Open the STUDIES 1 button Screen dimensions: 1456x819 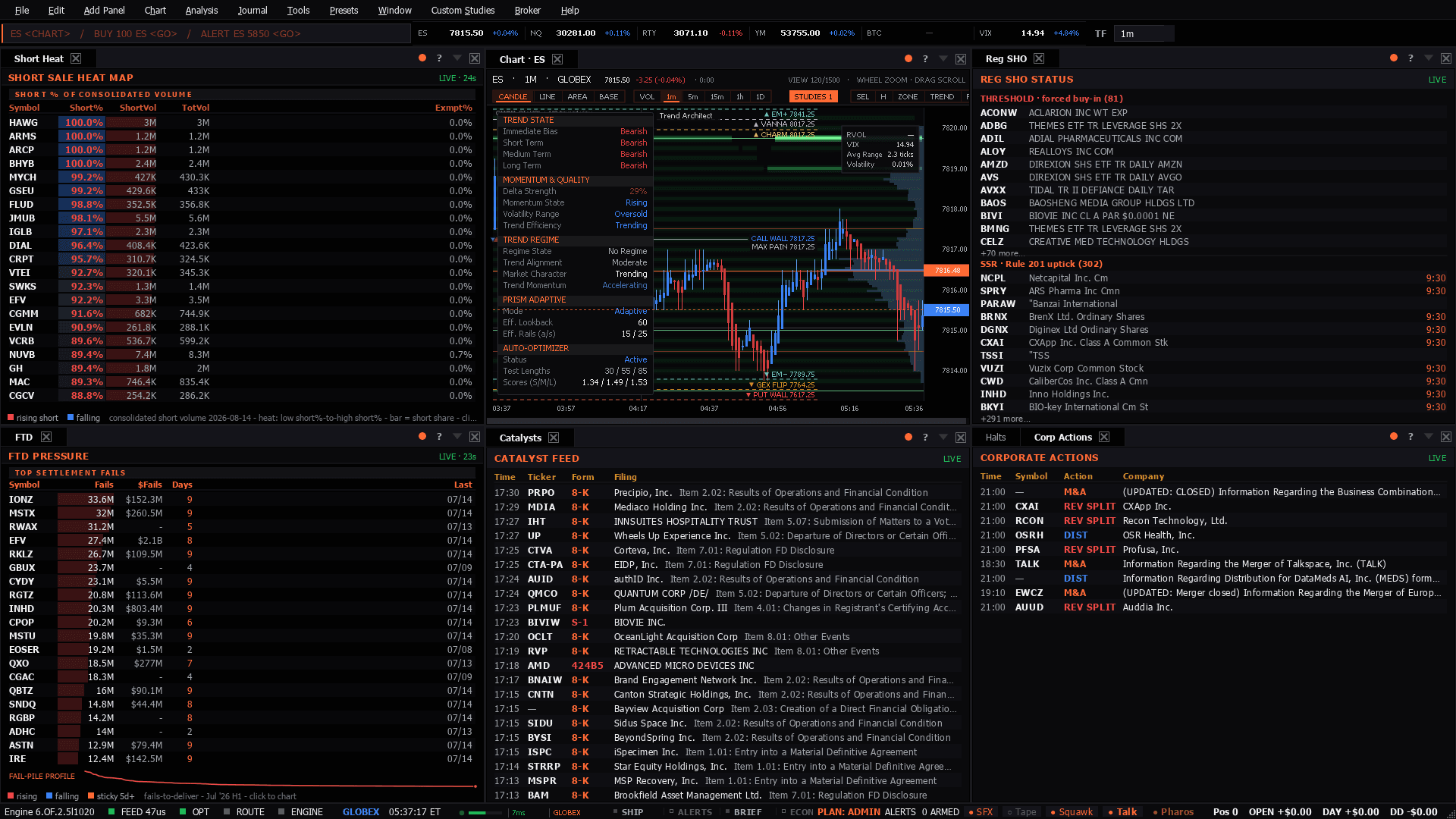pyautogui.click(x=814, y=97)
